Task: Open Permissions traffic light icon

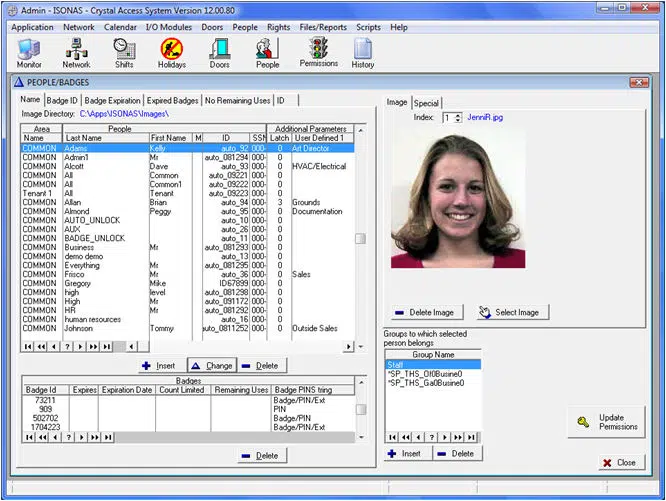Action: coord(319,52)
